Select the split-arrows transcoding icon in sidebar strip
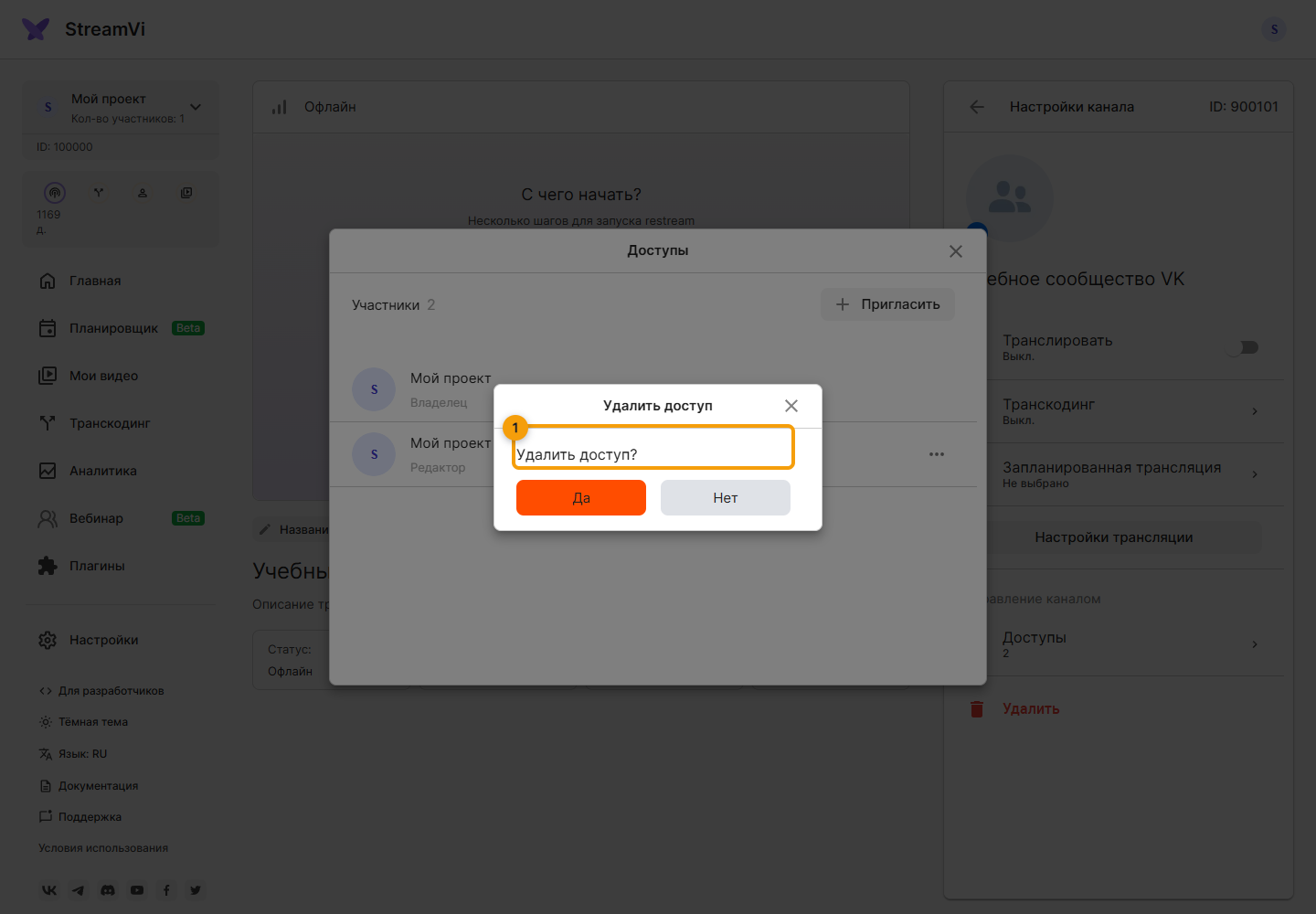 (x=99, y=193)
